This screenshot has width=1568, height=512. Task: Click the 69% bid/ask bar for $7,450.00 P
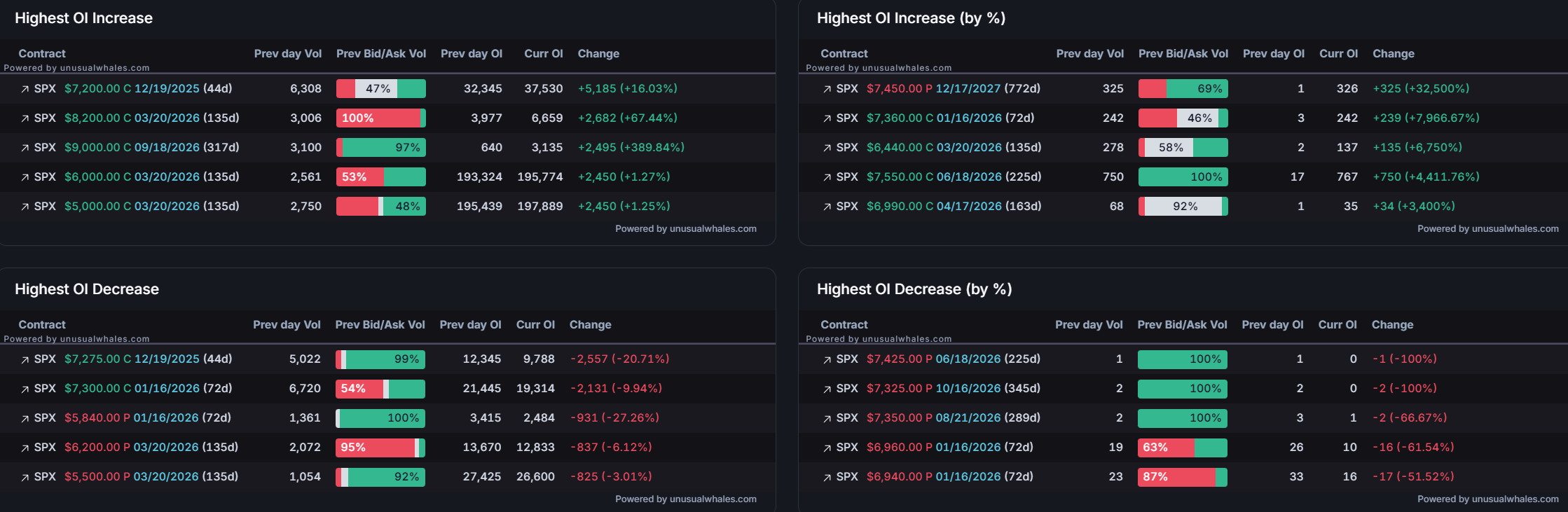coord(1183,89)
